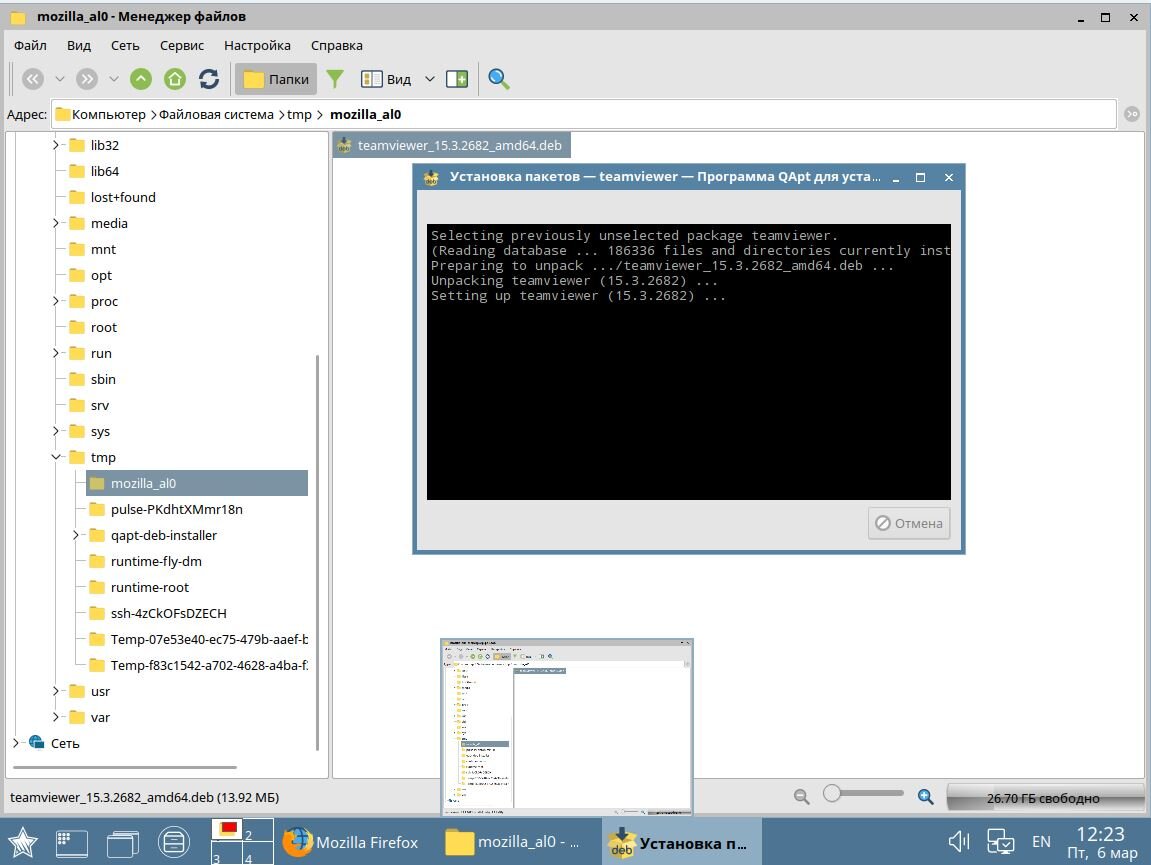Click the Отмена button in installer
The width and height of the screenshot is (1151, 865).
909,524
